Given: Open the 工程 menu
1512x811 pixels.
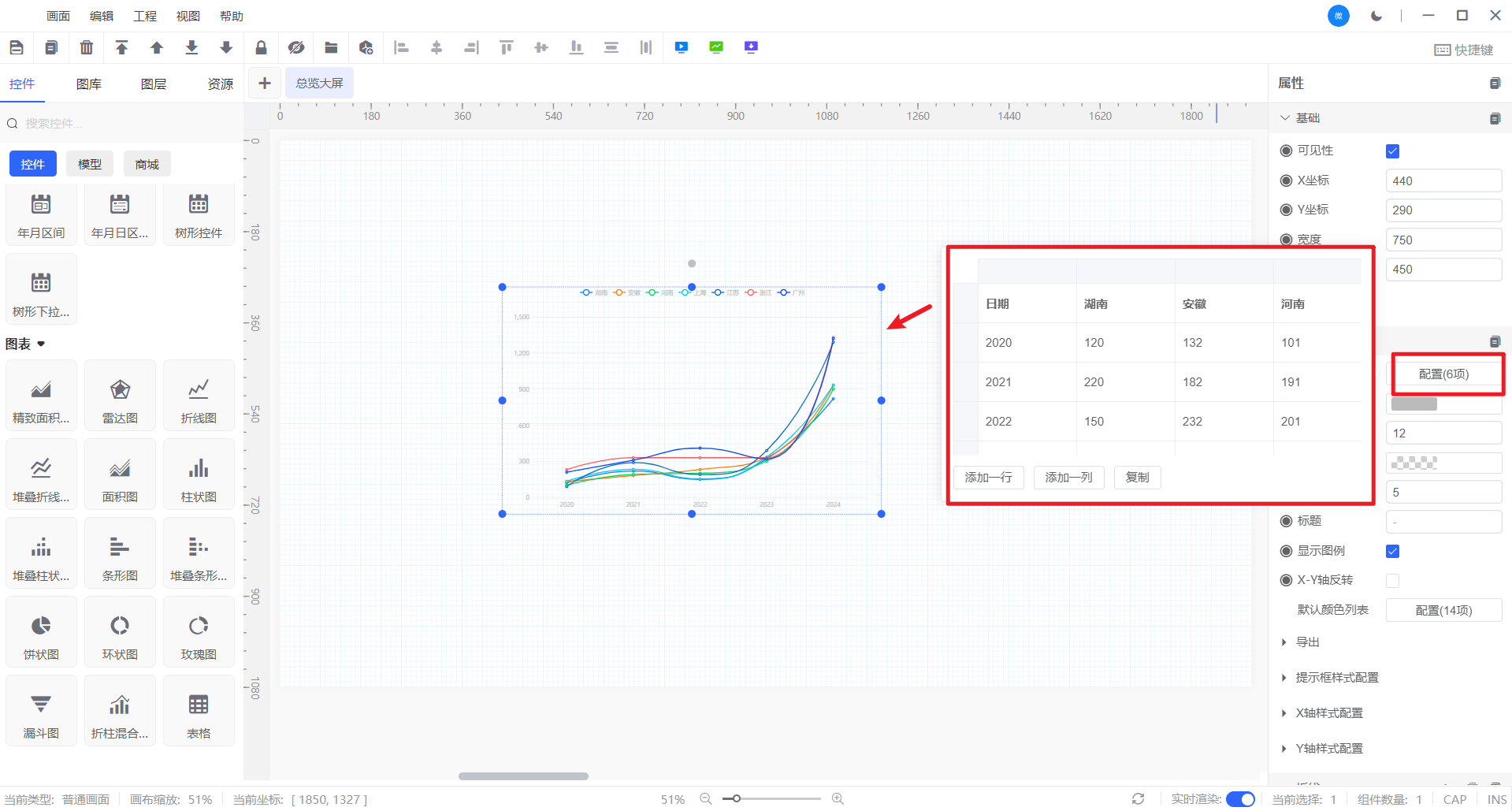Looking at the screenshot, I should coord(145,16).
